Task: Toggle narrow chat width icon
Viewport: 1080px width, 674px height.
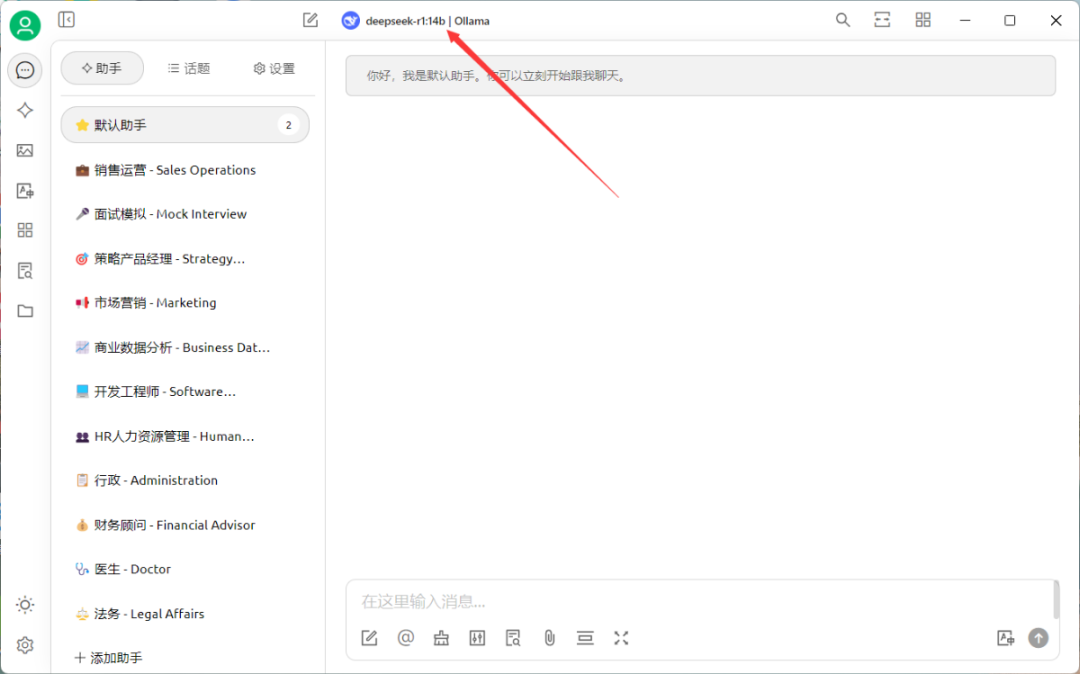Action: click(882, 20)
